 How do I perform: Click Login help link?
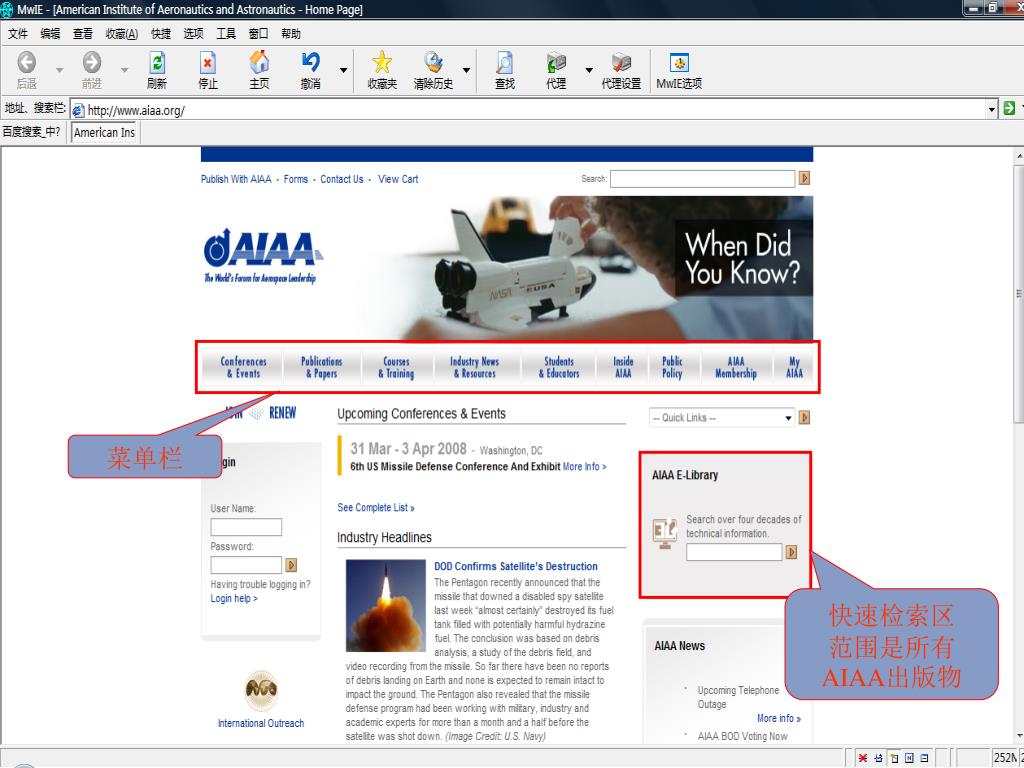[234, 598]
